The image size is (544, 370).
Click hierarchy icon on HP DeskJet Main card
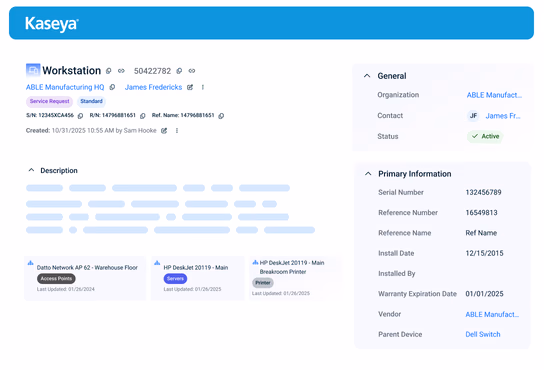pos(157,263)
